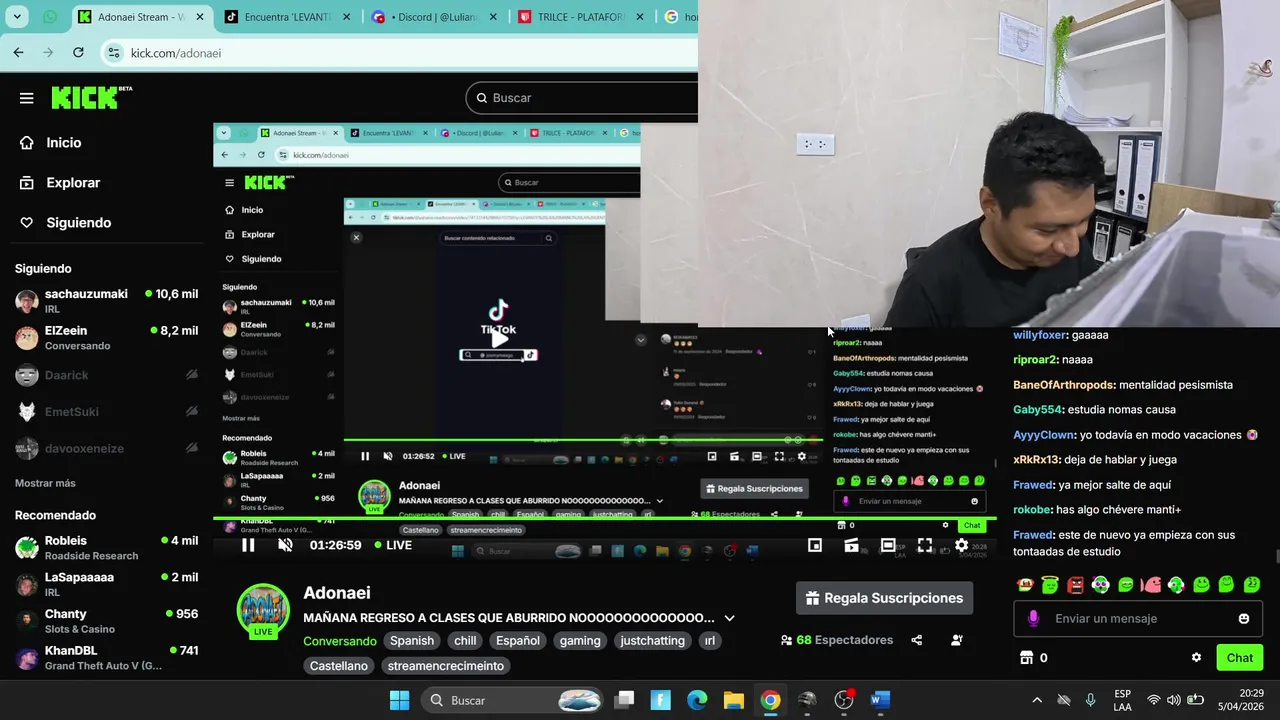1280x720 pixels.
Task: Click the Kick logo
Action: pyautogui.click(x=91, y=97)
